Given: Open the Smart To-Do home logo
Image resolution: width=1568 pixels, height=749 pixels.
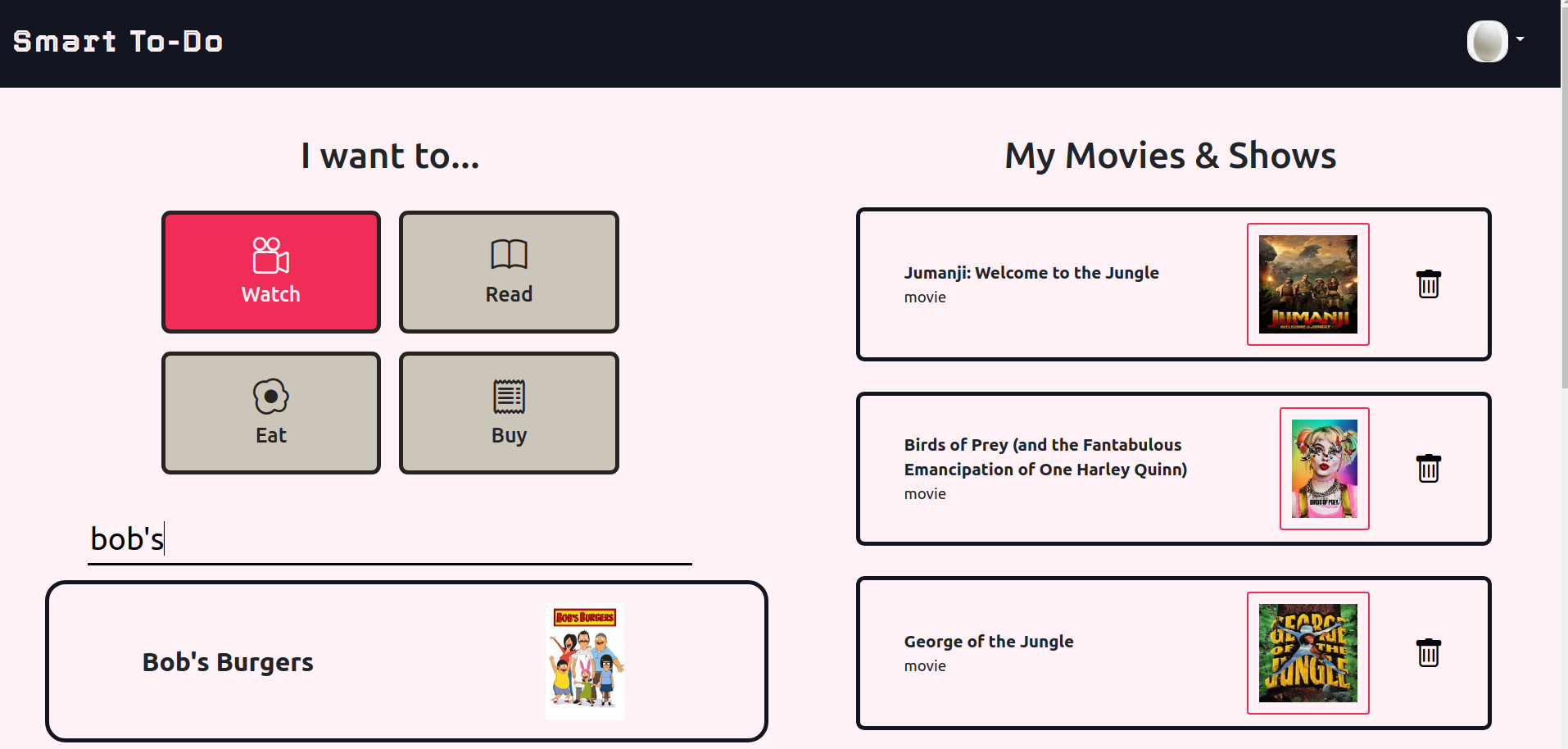Looking at the screenshot, I should (118, 41).
